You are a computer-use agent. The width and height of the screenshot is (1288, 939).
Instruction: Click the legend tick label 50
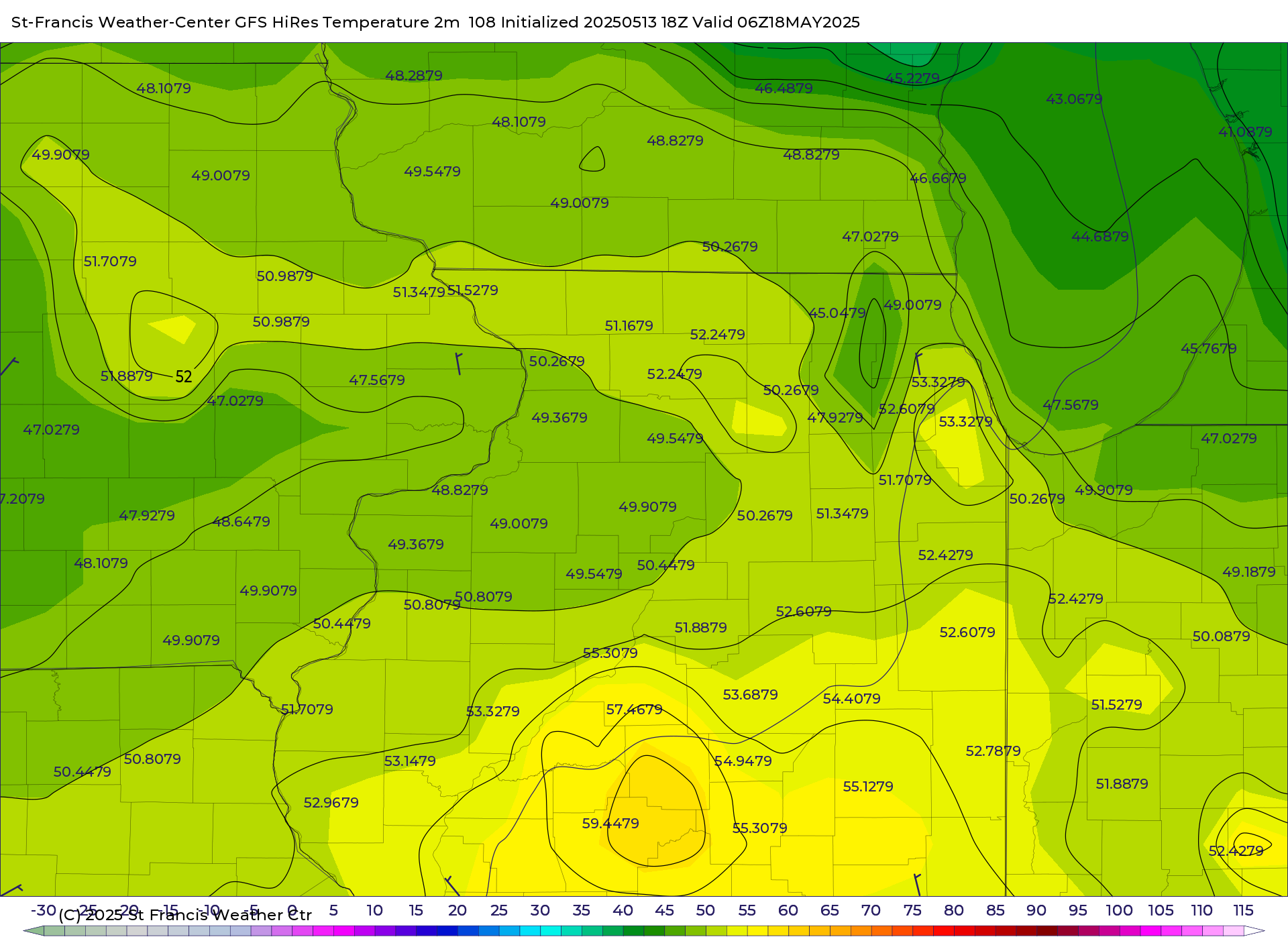705,910
